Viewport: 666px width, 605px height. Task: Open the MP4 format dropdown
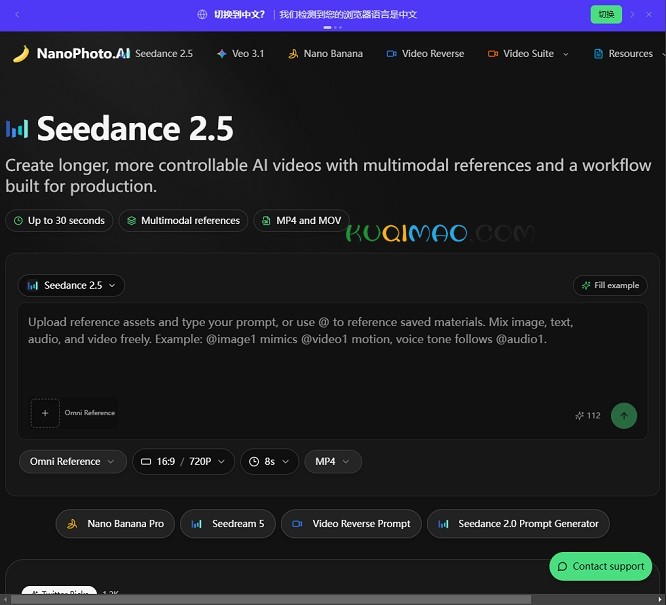click(x=333, y=461)
